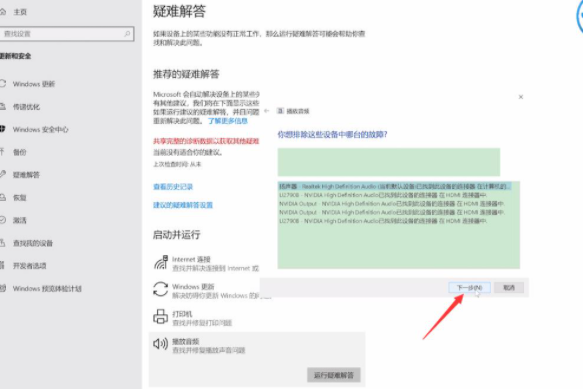Open the Windows 更新 sidebar item
This screenshot has height=389, width=585.
tap(34, 84)
